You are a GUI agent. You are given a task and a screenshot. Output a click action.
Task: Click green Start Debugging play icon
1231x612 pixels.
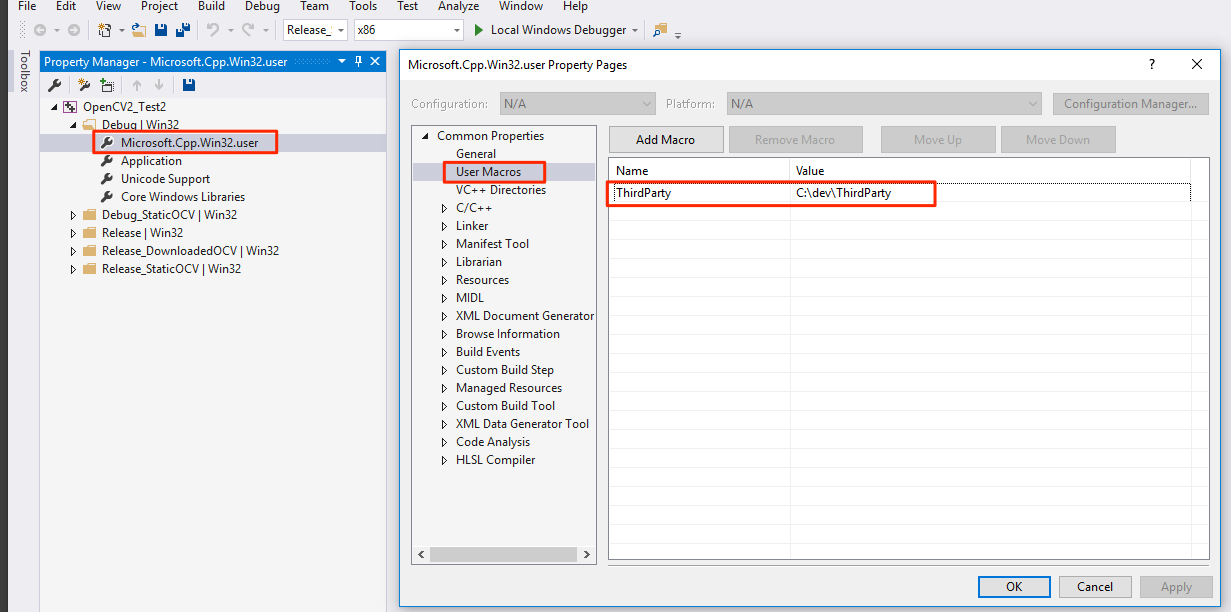click(x=479, y=30)
